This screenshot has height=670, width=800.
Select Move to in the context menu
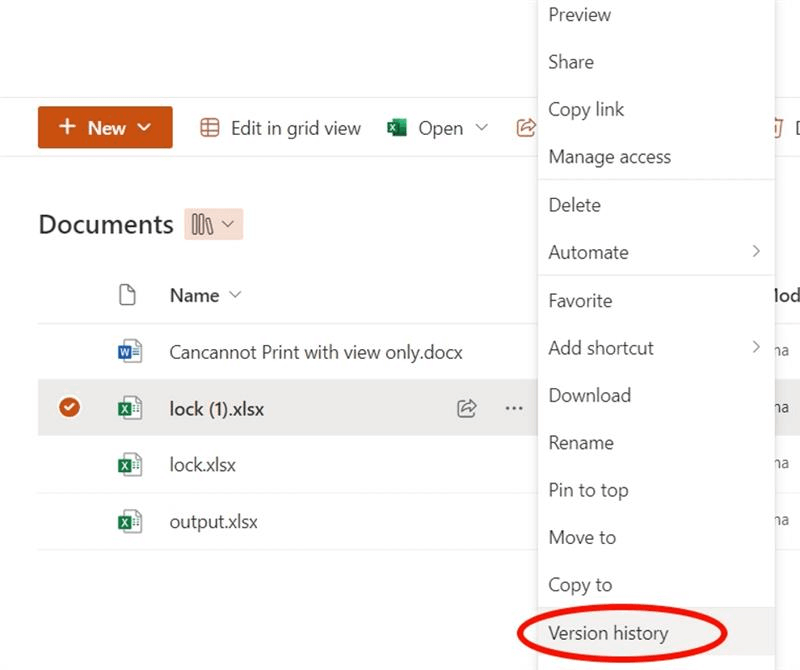coord(657,537)
